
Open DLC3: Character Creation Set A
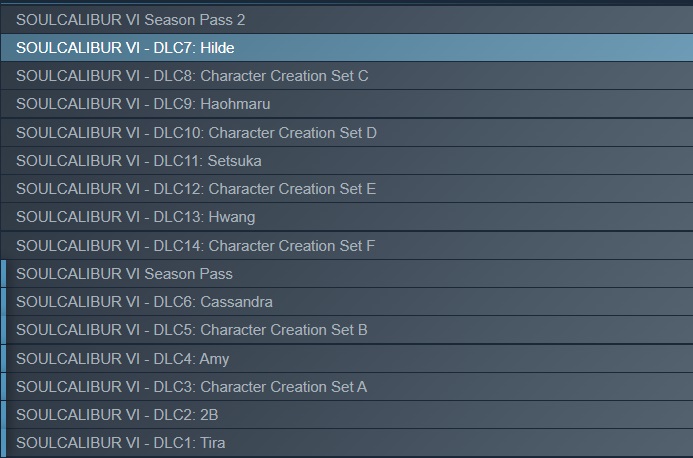tap(192, 386)
